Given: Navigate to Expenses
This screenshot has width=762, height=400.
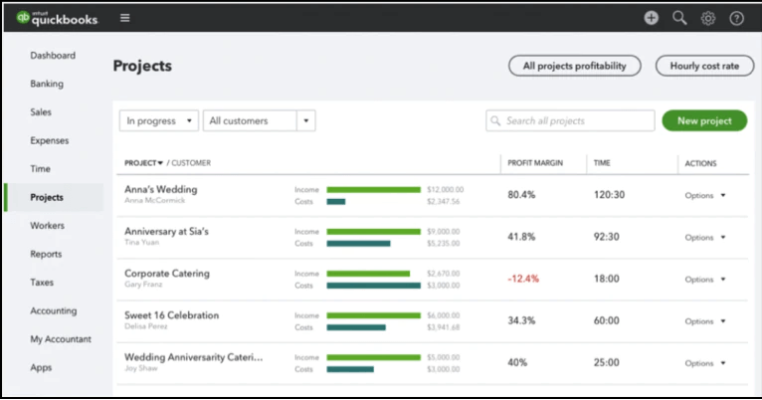Looking at the screenshot, I should pyautogui.click(x=50, y=140).
